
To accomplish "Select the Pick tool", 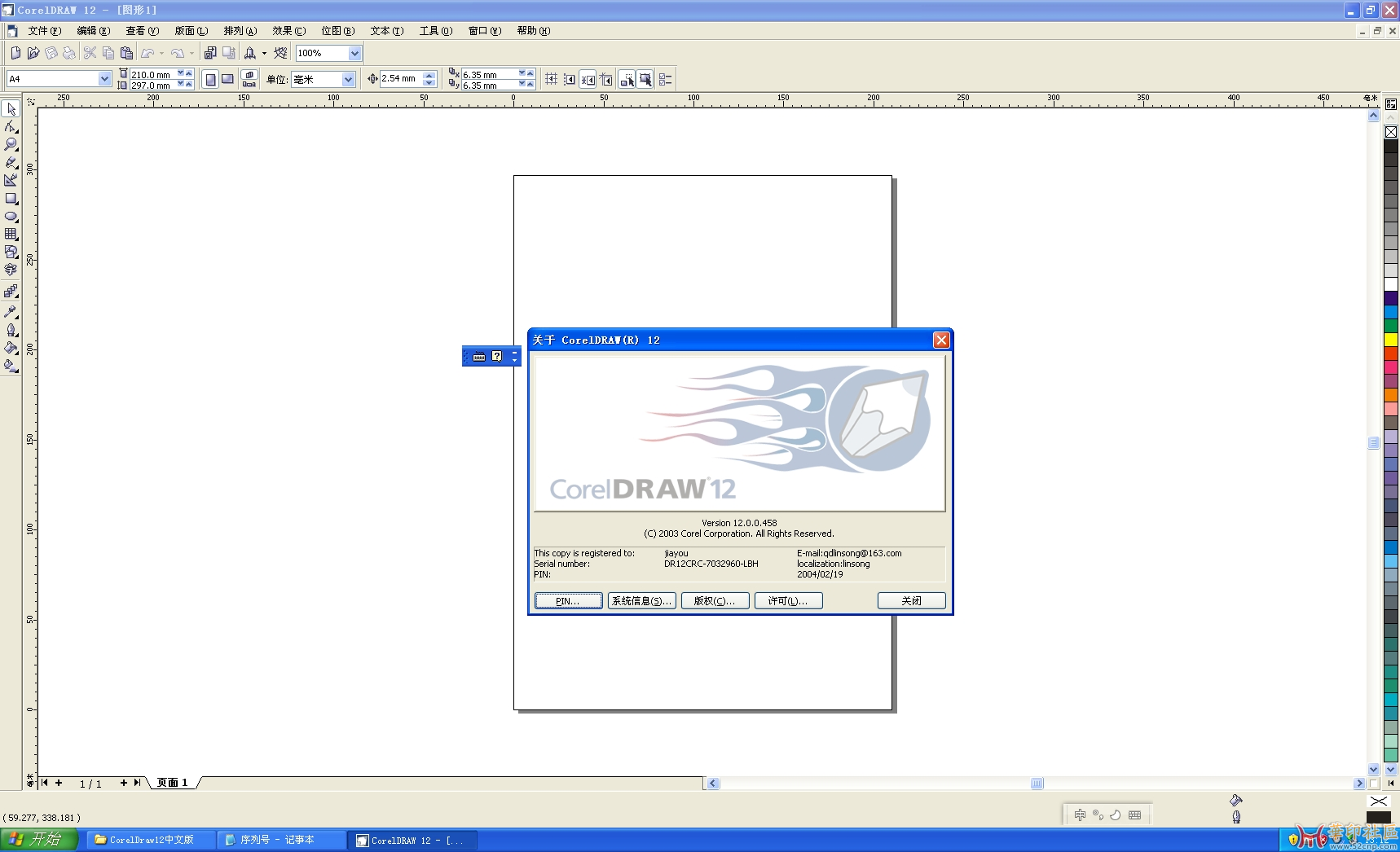I will click(x=11, y=109).
